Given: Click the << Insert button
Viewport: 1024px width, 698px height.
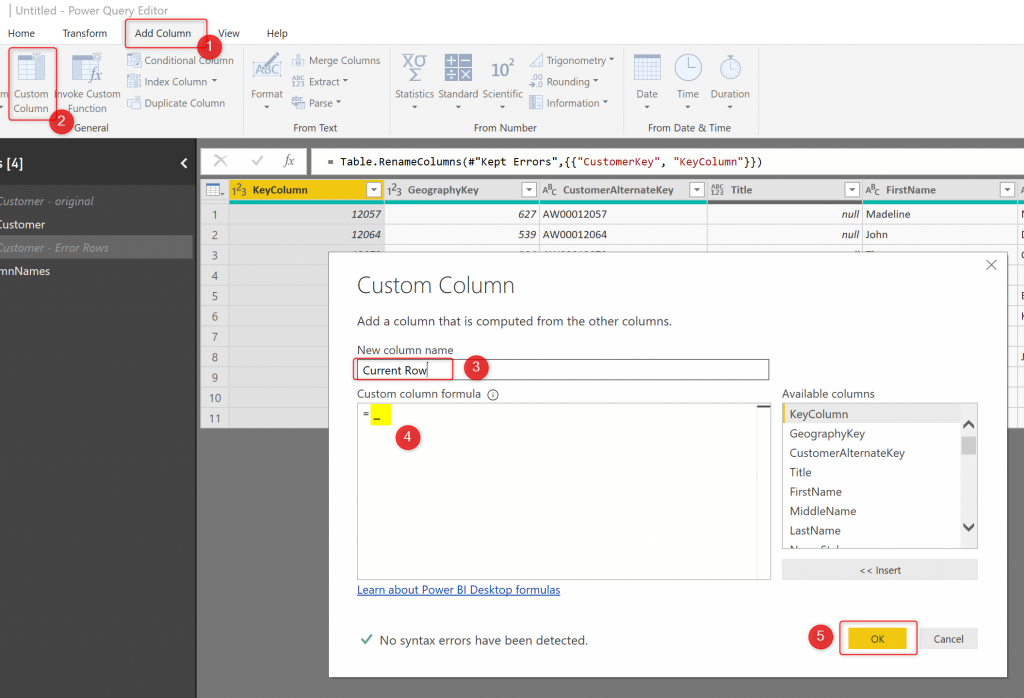Looking at the screenshot, I should (x=879, y=570).
